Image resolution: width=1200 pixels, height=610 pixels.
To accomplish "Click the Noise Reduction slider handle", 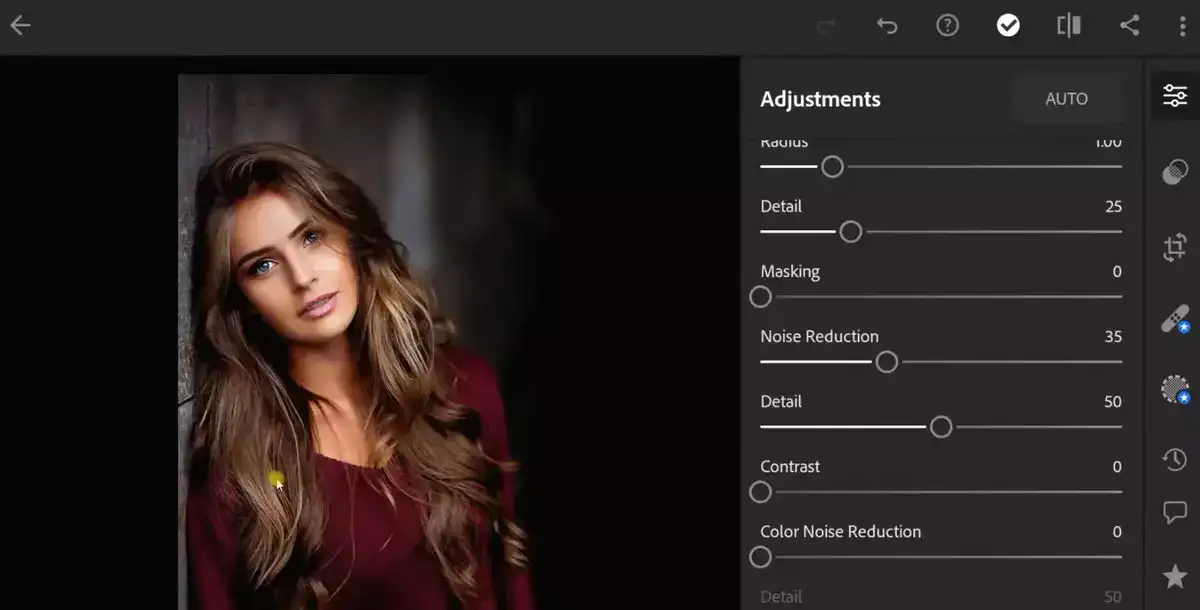I will click(886, 362).
